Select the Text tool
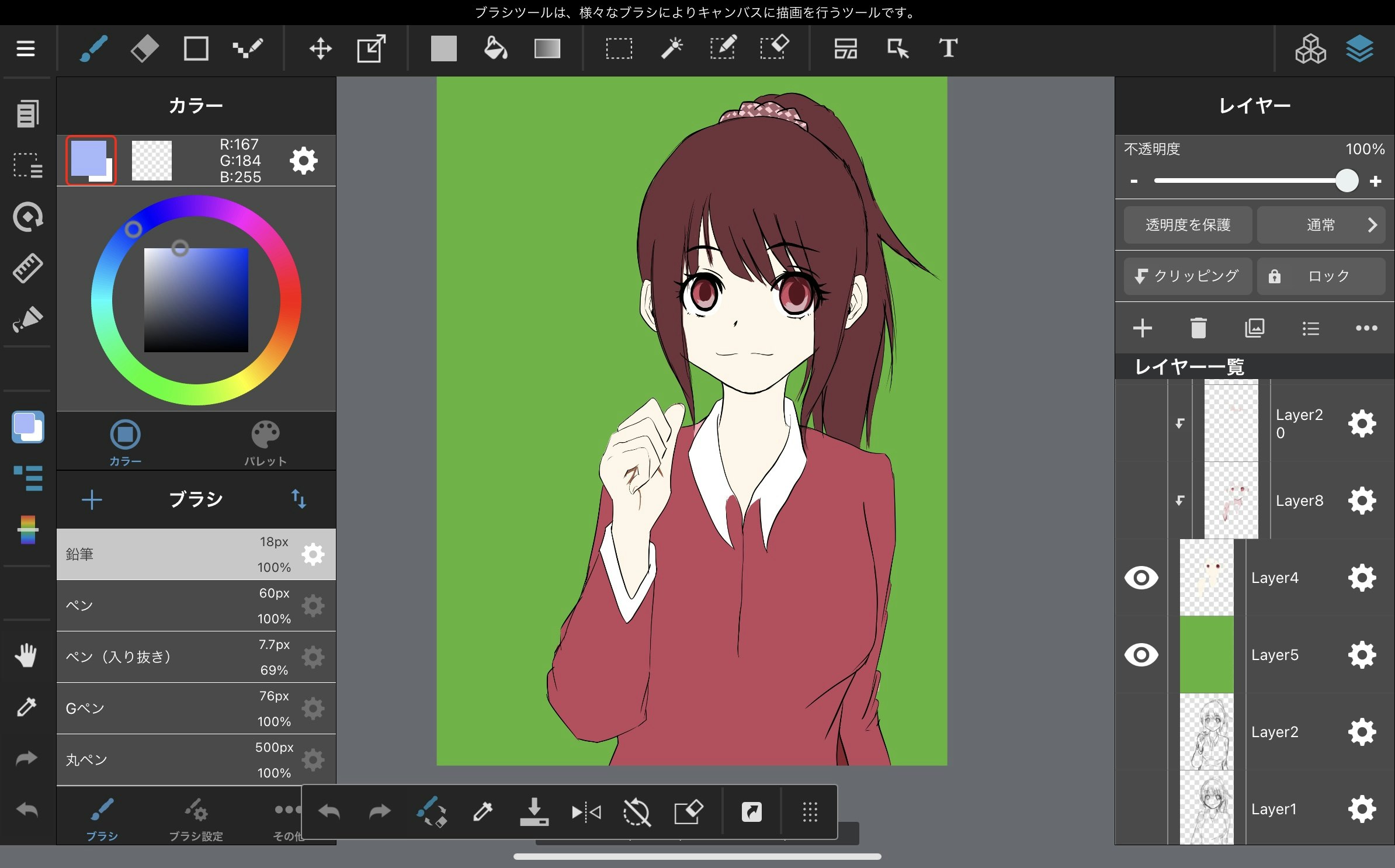The width and height of the screenshot is (1395, 868). point(948,48)
